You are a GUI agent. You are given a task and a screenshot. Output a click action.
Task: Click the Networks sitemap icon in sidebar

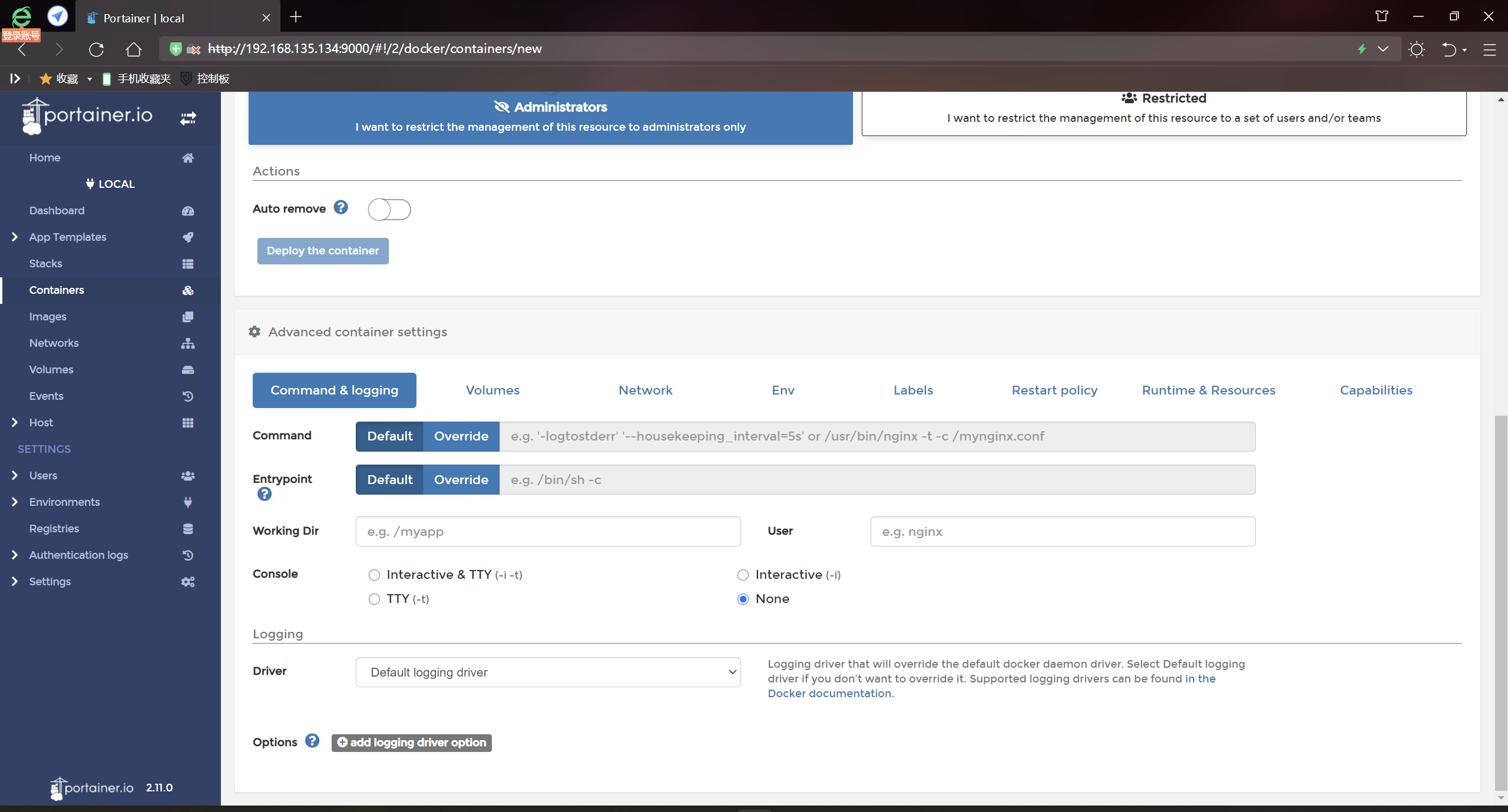pyautogui.click(x=188, y=343)
